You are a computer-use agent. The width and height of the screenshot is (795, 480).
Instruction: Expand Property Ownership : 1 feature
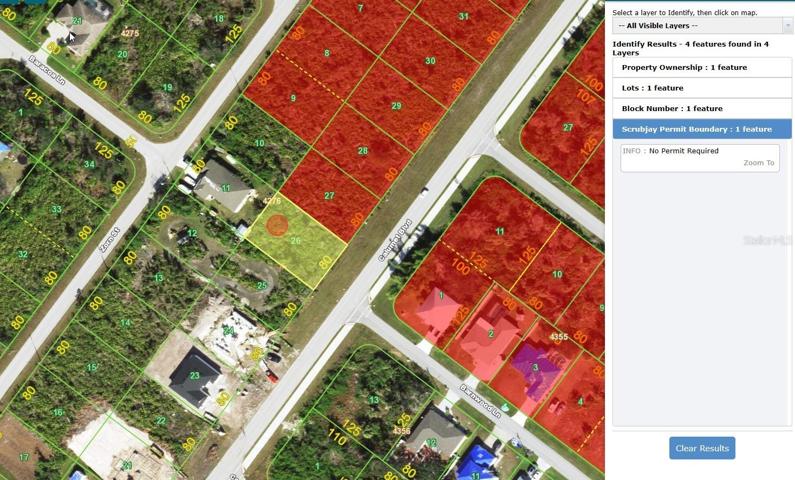point(702,67)
